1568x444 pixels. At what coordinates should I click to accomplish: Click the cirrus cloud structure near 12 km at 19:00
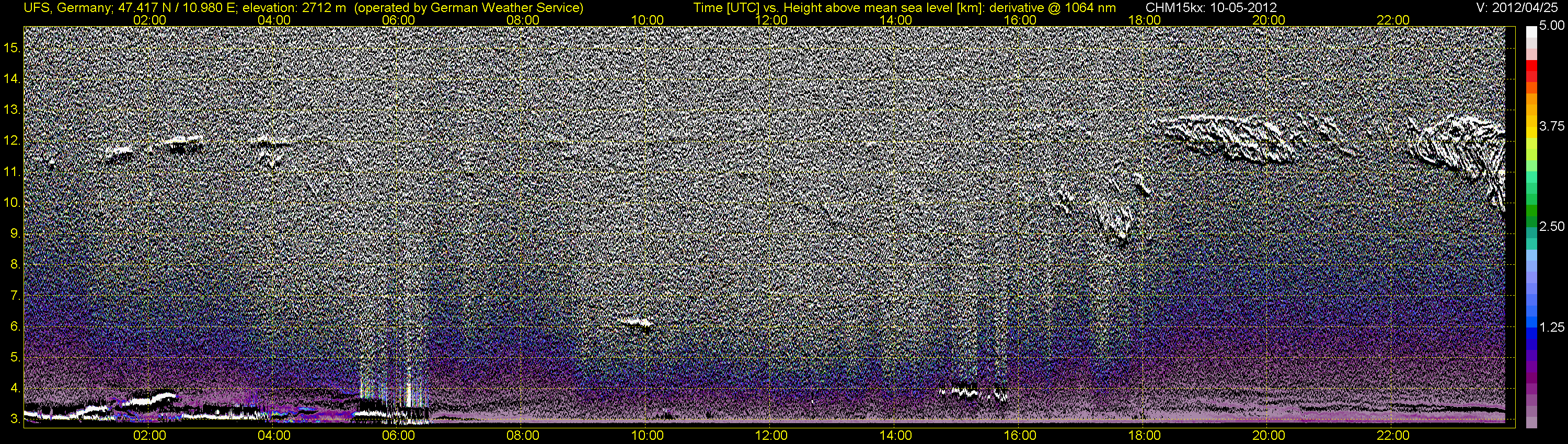[1229, 138]
